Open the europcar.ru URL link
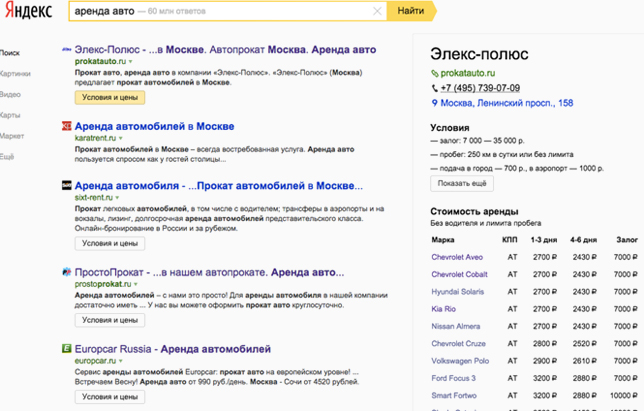 tap(95, 361)
